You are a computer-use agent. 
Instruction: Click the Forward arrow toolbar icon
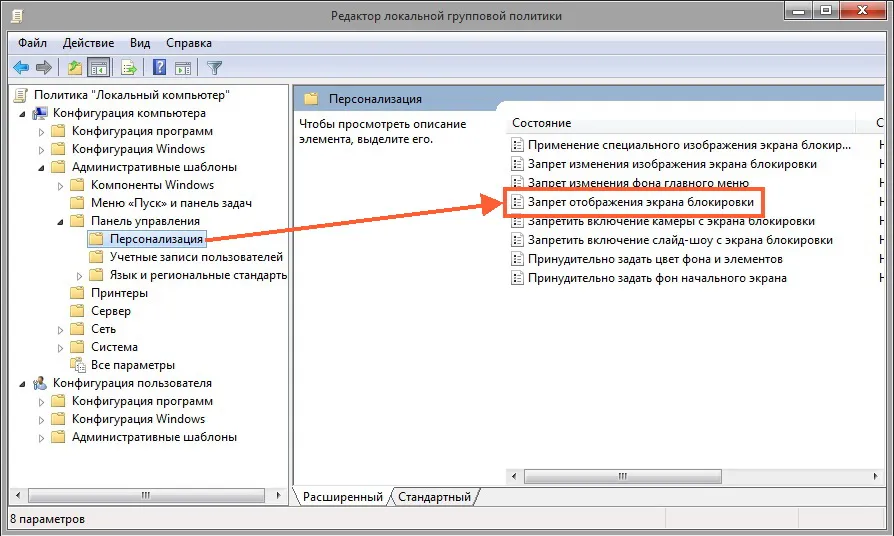click(x=44, y=68)
